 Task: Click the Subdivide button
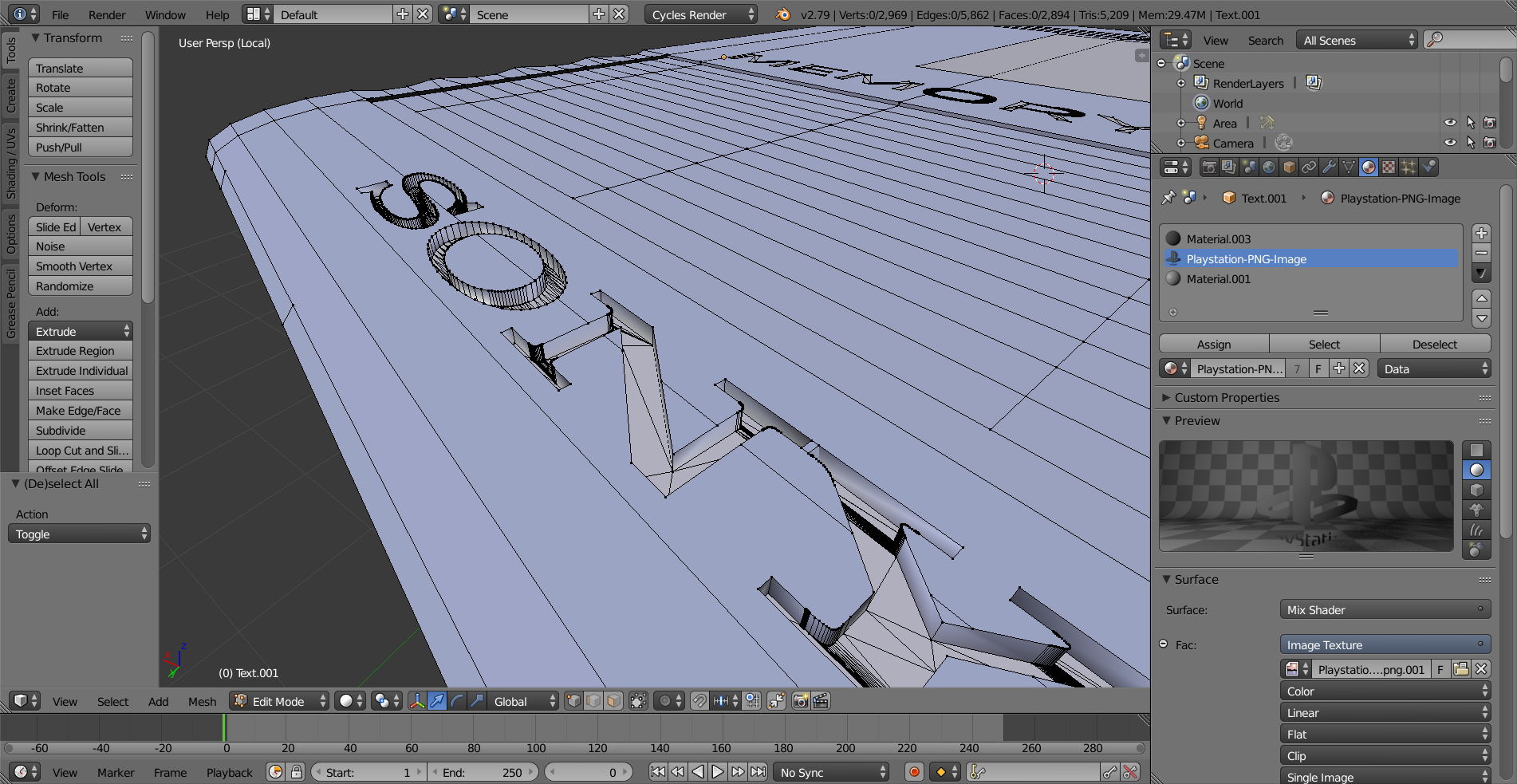(x=81, y=430)
